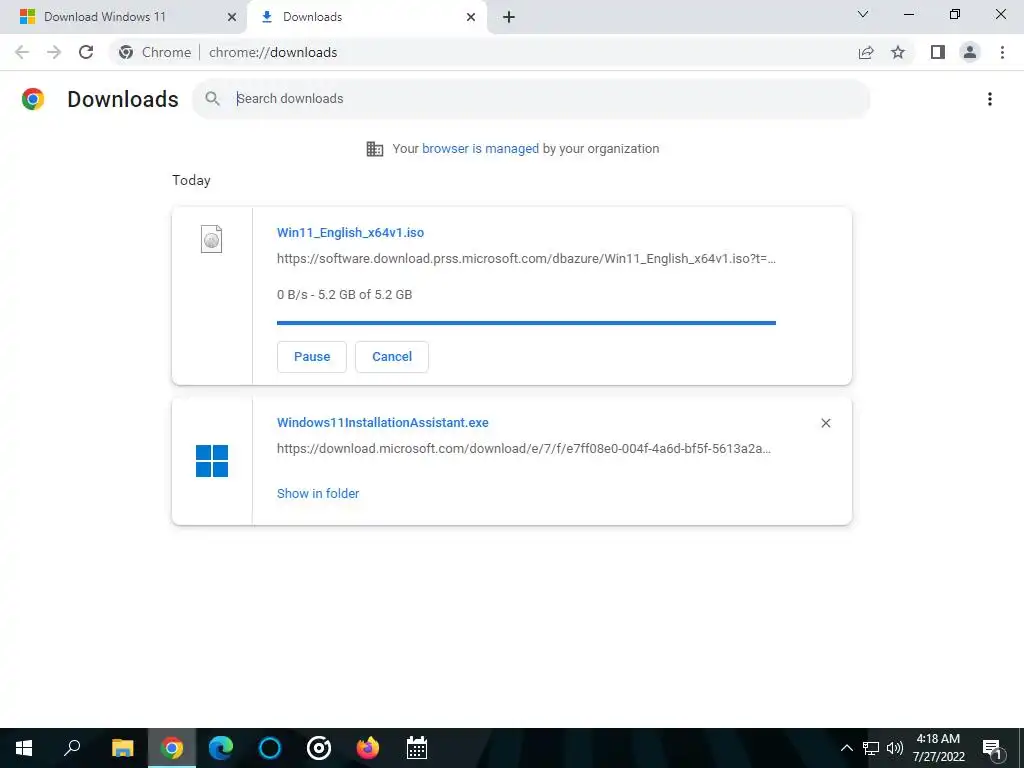Click the Windows 11 installer icon

pos(212,461)
